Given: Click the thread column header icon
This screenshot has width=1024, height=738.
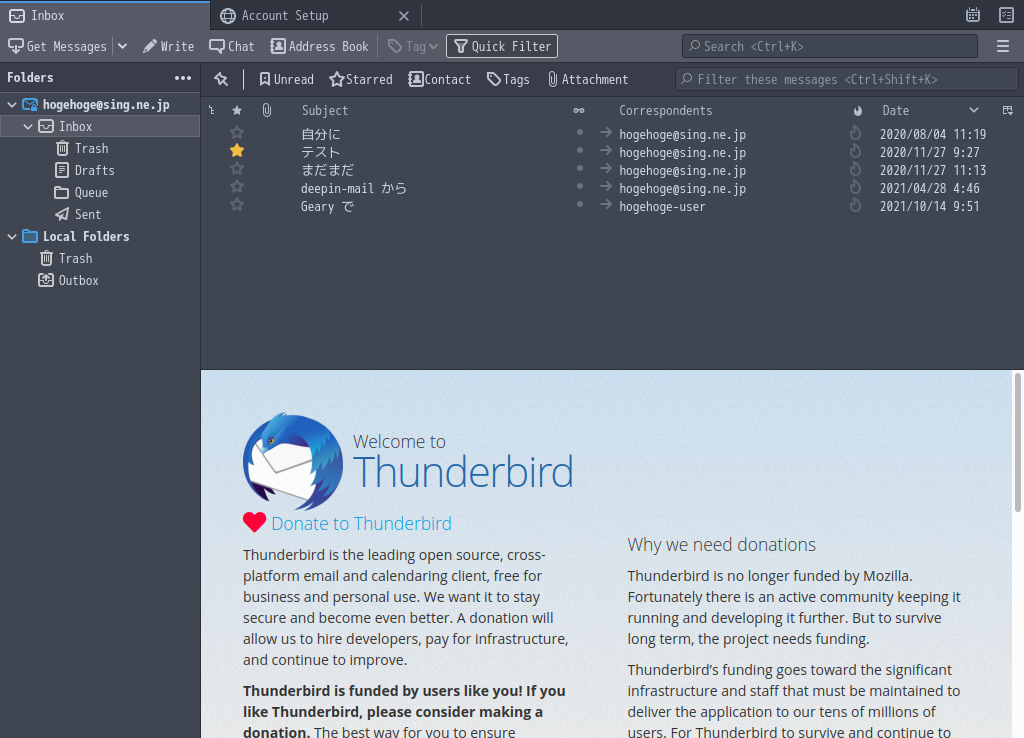Looking at the screenshot, I should (x=212, y=110).
